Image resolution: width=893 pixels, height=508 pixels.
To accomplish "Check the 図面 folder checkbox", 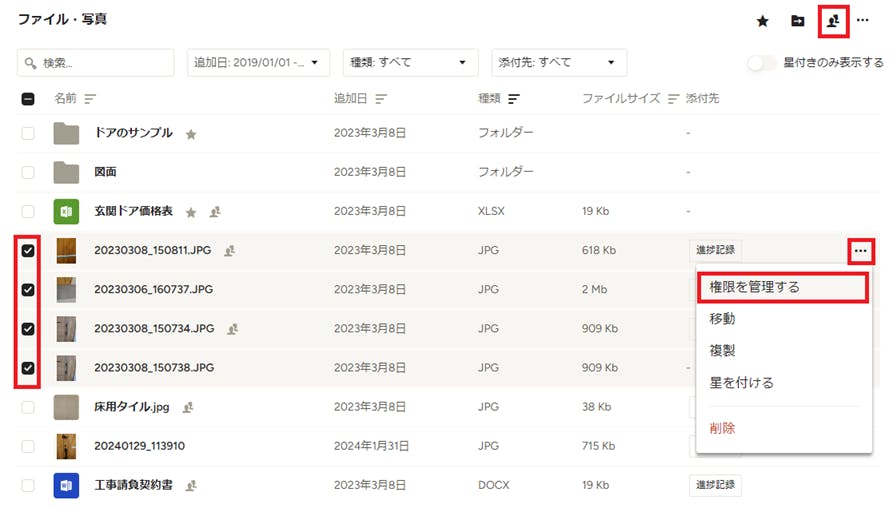I will [28, 172].
